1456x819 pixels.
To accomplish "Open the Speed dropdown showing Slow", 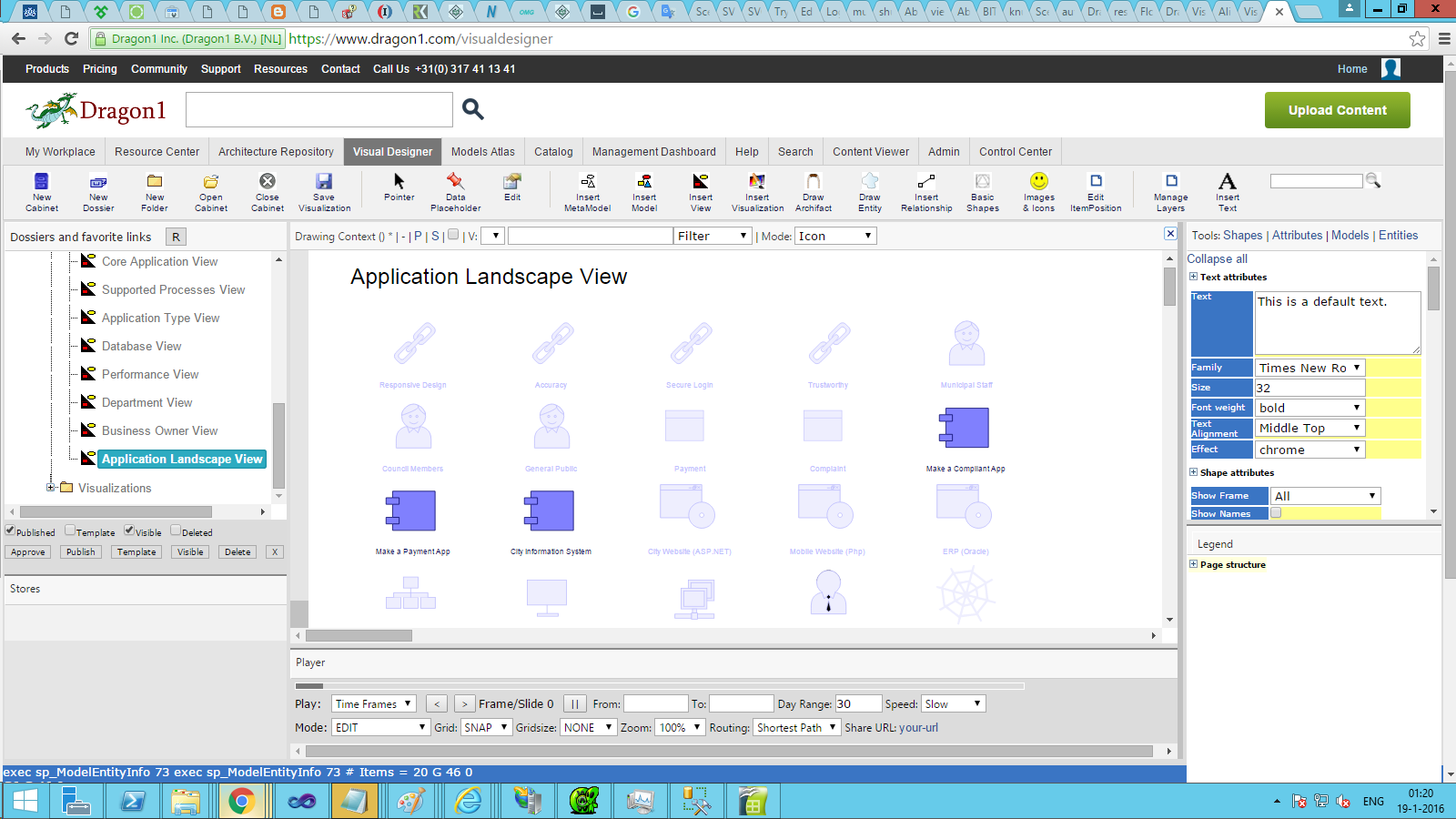I will 953,703.
